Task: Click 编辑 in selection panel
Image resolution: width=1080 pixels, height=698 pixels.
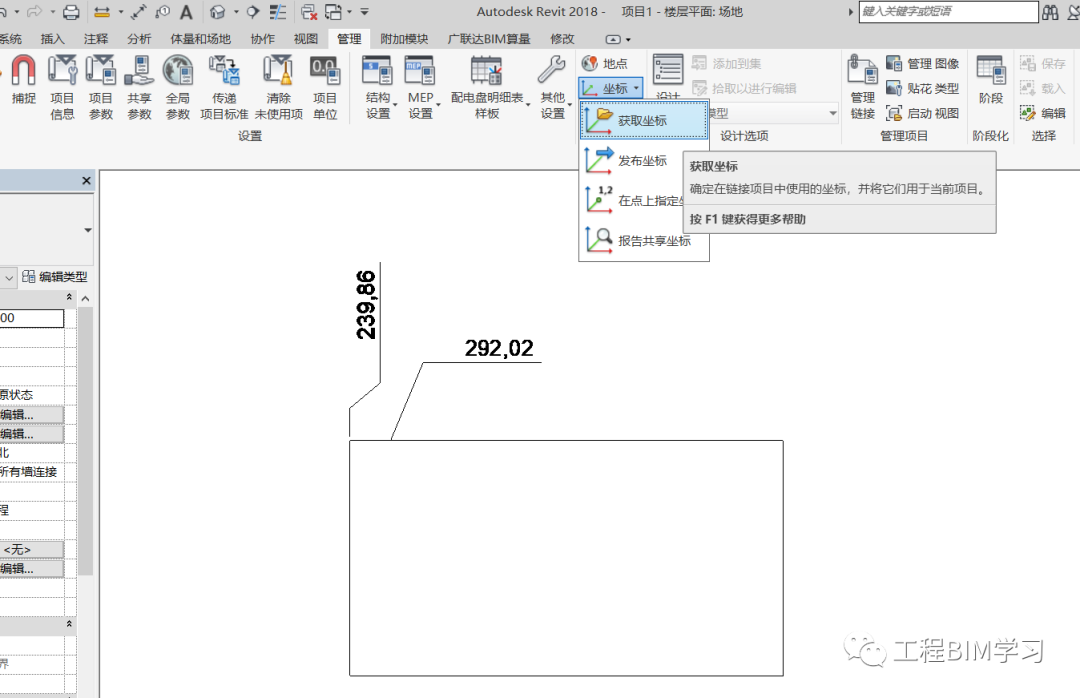Action: click(1043, 113)
